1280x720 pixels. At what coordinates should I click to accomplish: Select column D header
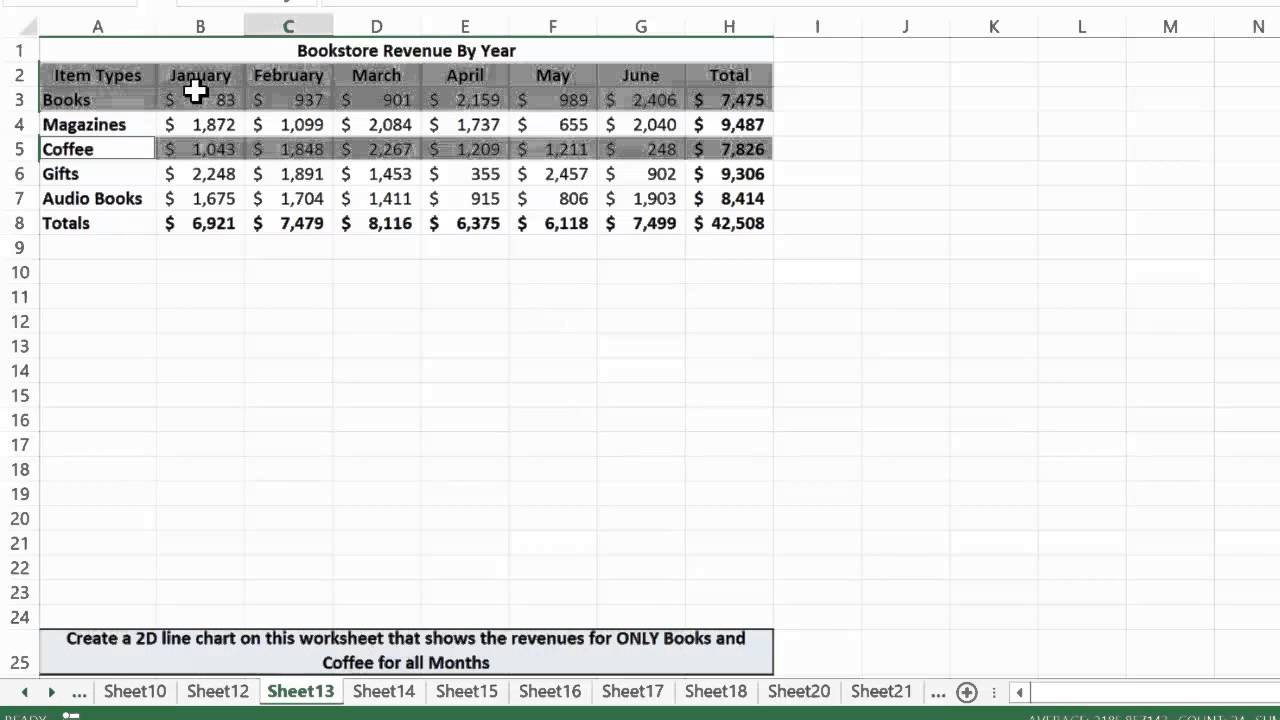(x=376, y=27)
